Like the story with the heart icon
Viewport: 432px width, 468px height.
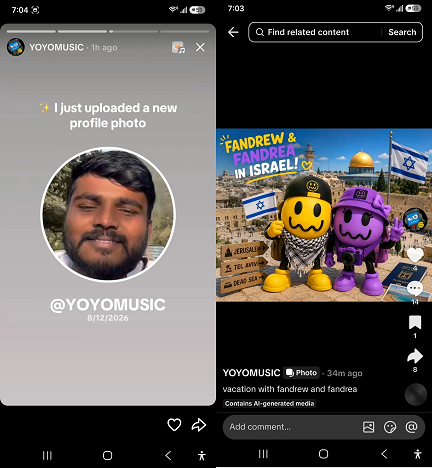[x=174, y=425]
